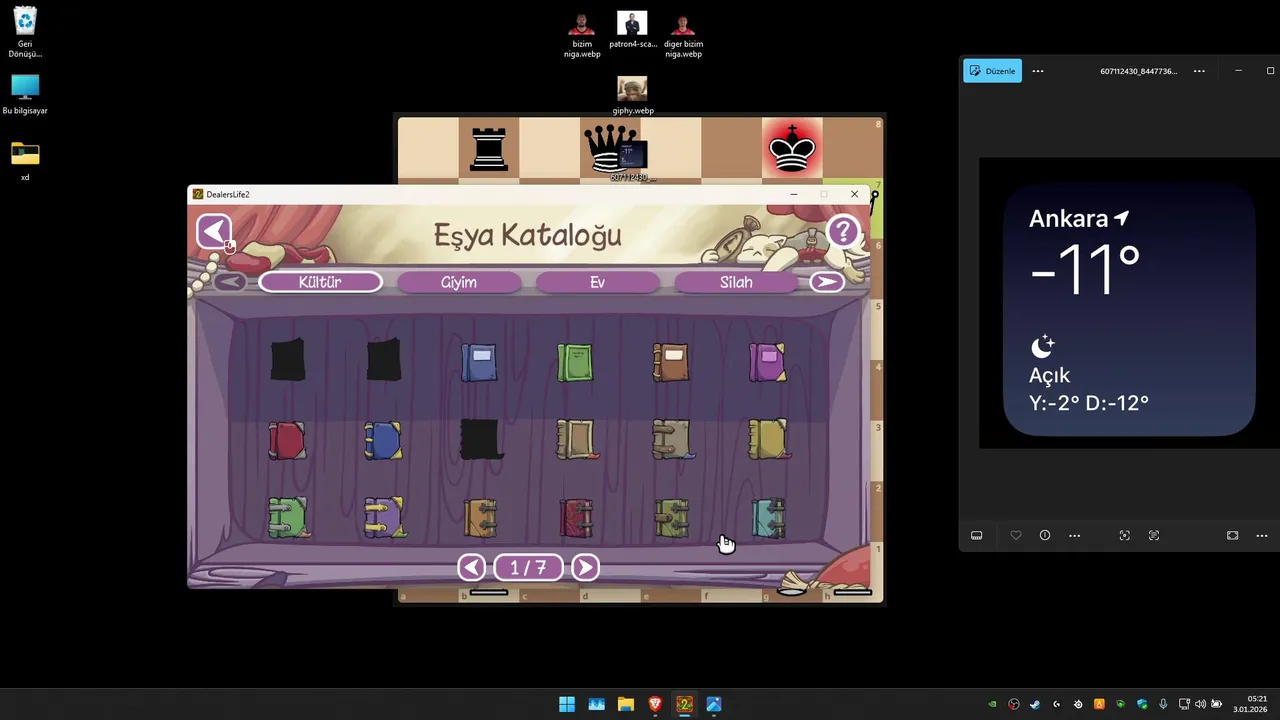The height and width of the screenshot is (720, 1280).
Task: Open the help question mark button
Action: (x=843, y=232)
